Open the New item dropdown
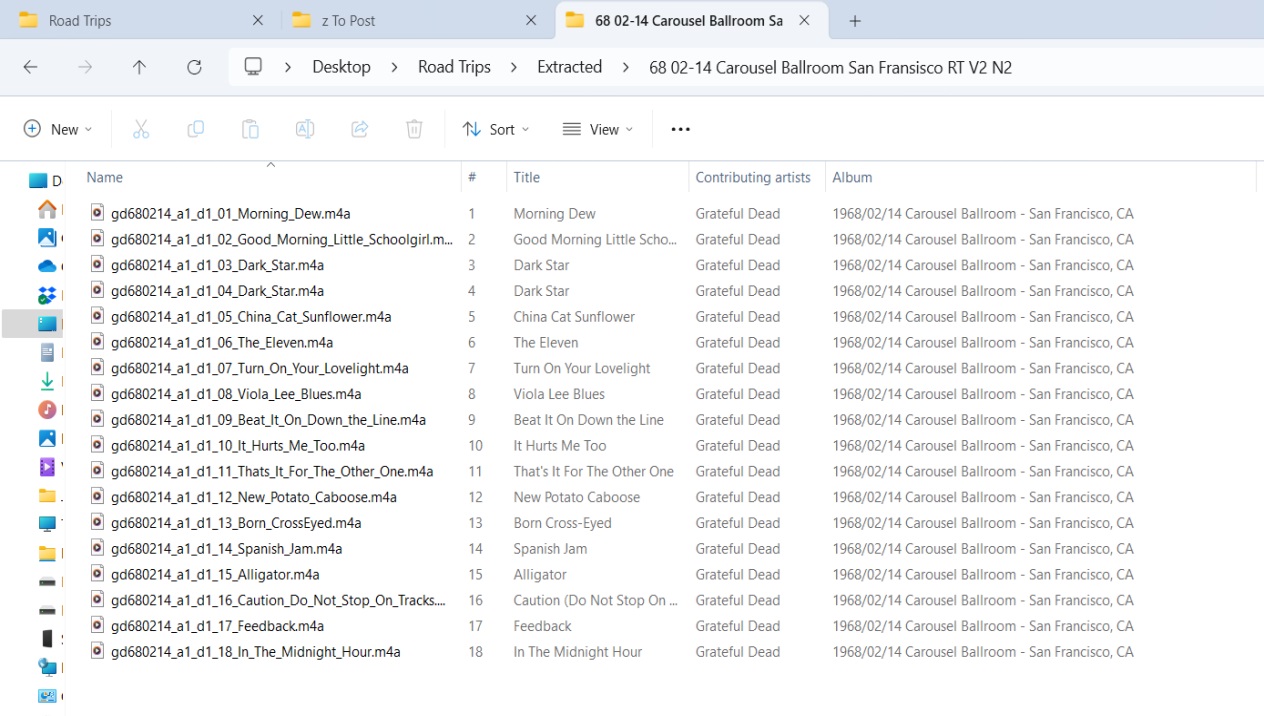Image resolution: width=1264 pixels, height=716 pixels. [x=57, y=129]
